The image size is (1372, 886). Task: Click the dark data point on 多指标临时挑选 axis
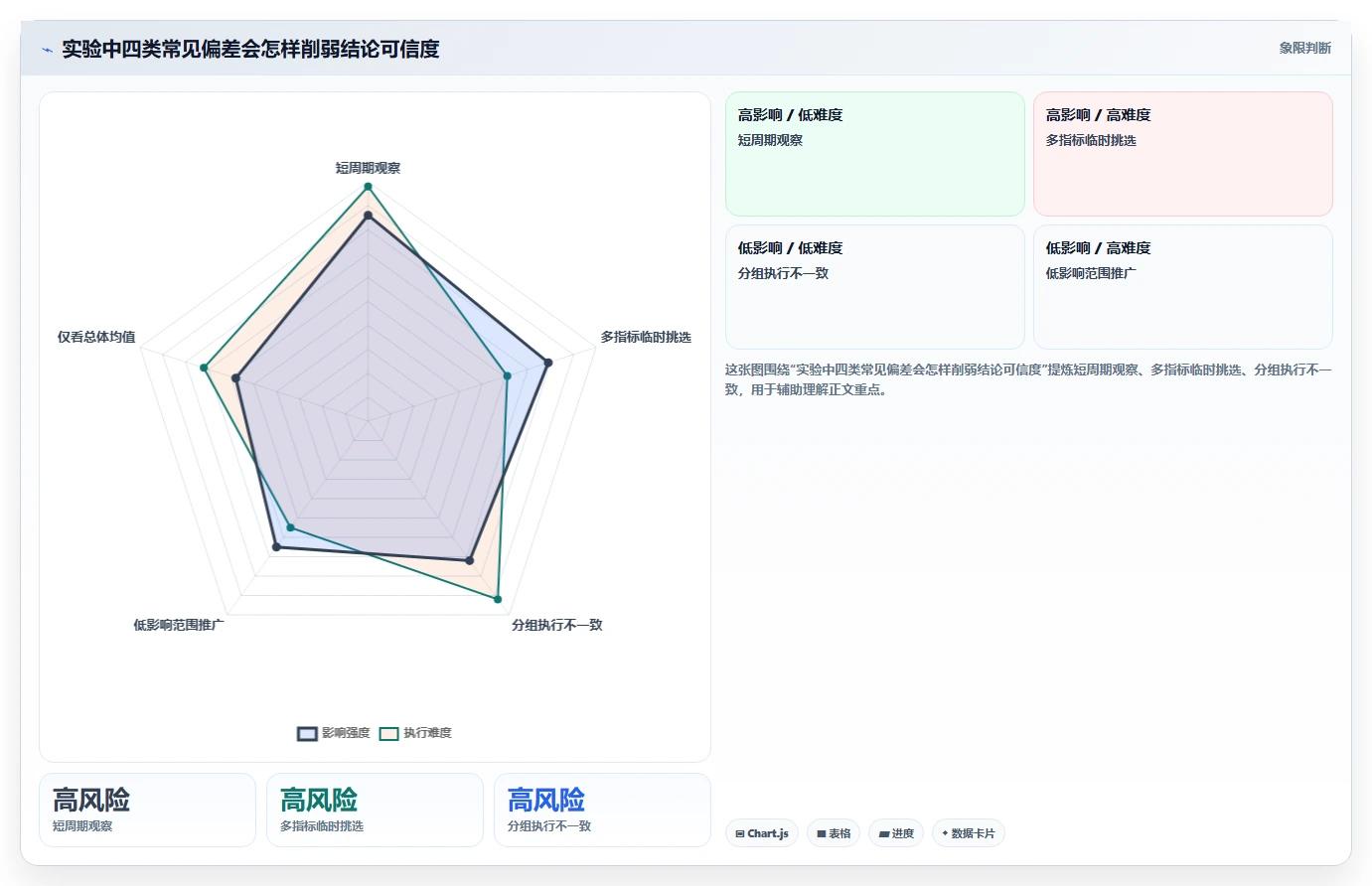(547, 363)
